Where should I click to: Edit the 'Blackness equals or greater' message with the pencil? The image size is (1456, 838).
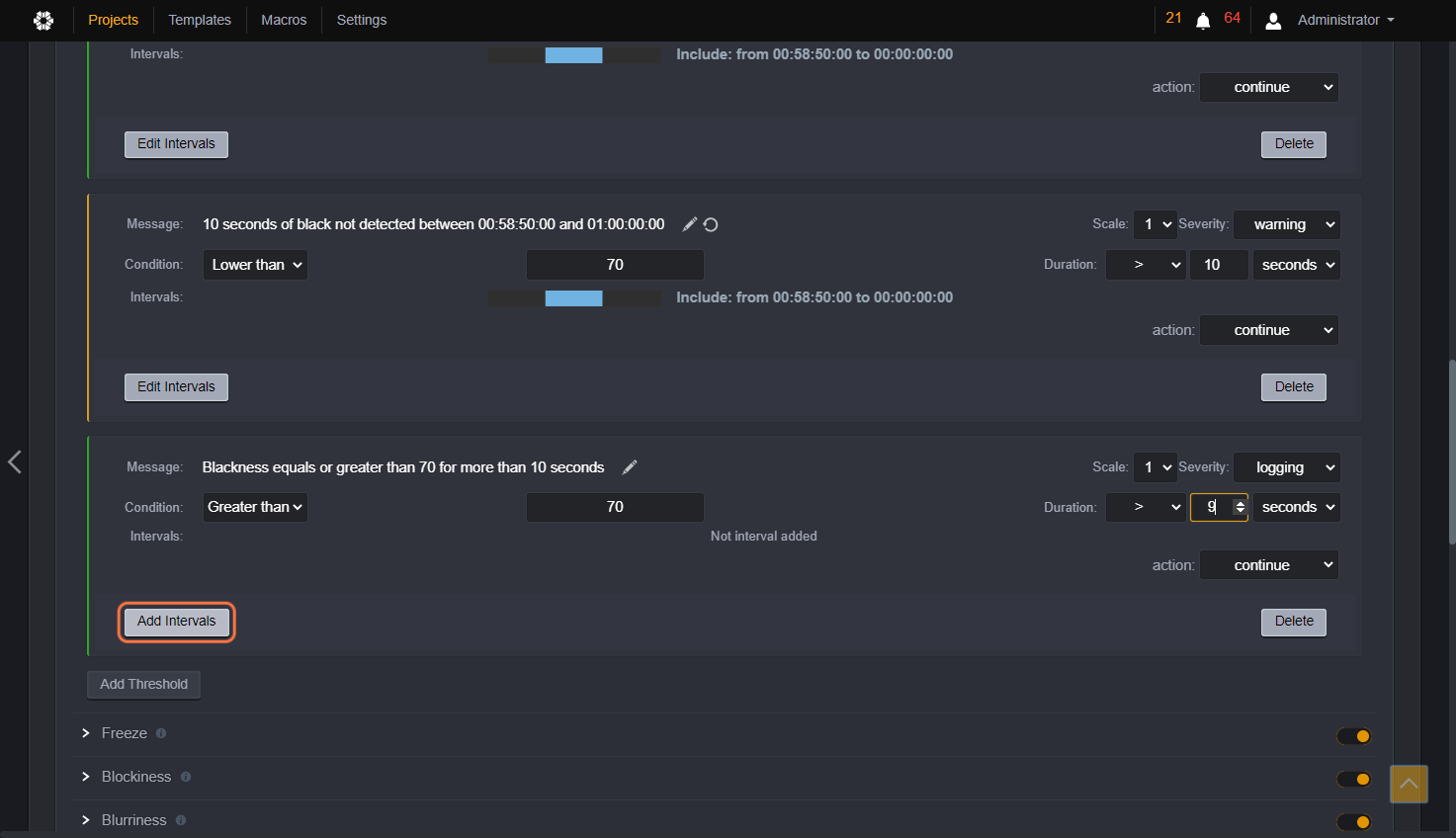pyautogui.click(x=630, y=467)
